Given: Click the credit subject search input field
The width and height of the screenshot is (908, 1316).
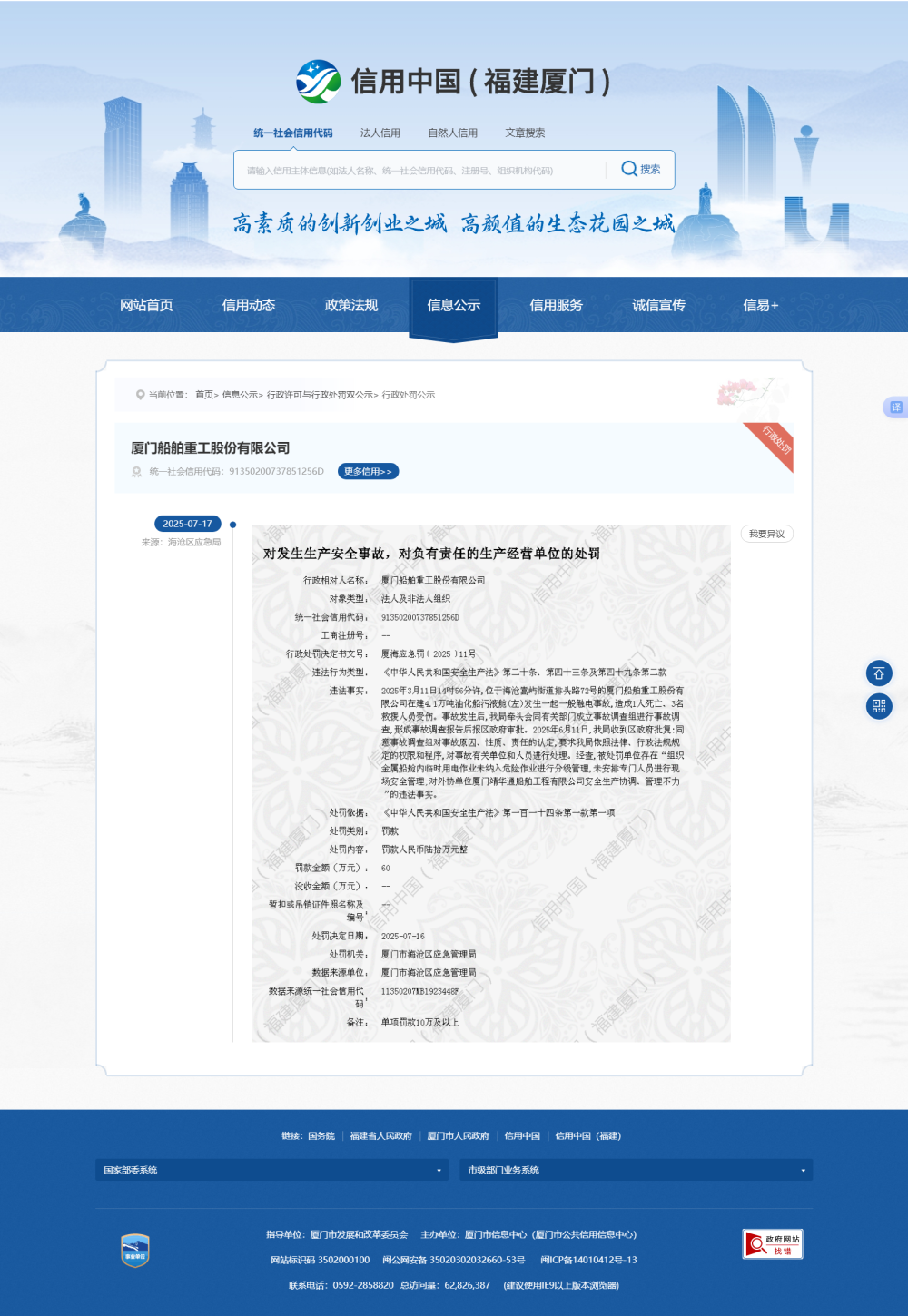Looking at the screenshot, I should click(x=419, y=170).
